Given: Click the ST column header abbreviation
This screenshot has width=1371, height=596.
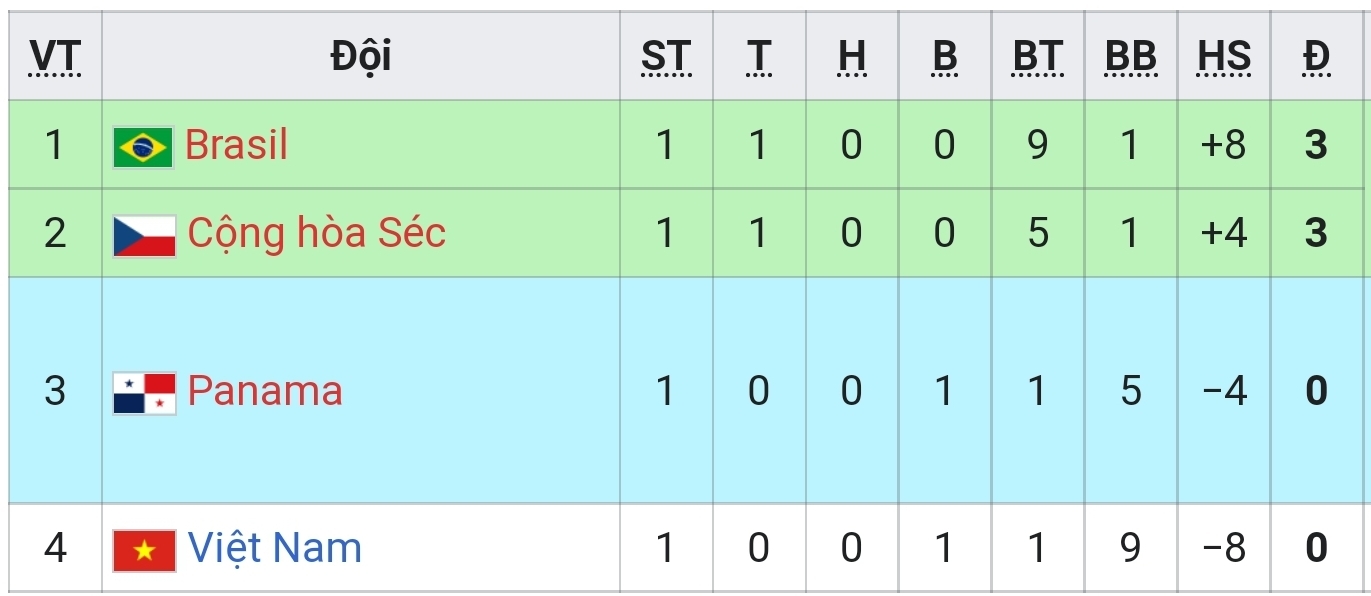Looking at the screenshot, I should tap(665, 57).
